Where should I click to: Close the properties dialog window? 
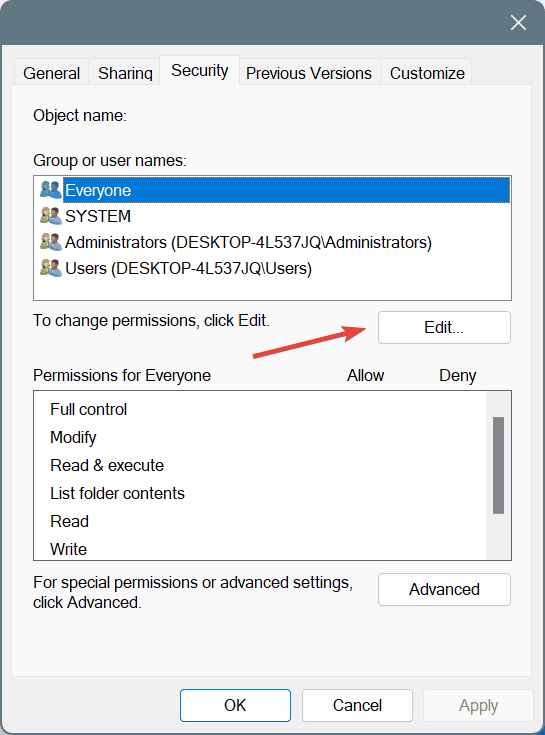coord(518,22)
